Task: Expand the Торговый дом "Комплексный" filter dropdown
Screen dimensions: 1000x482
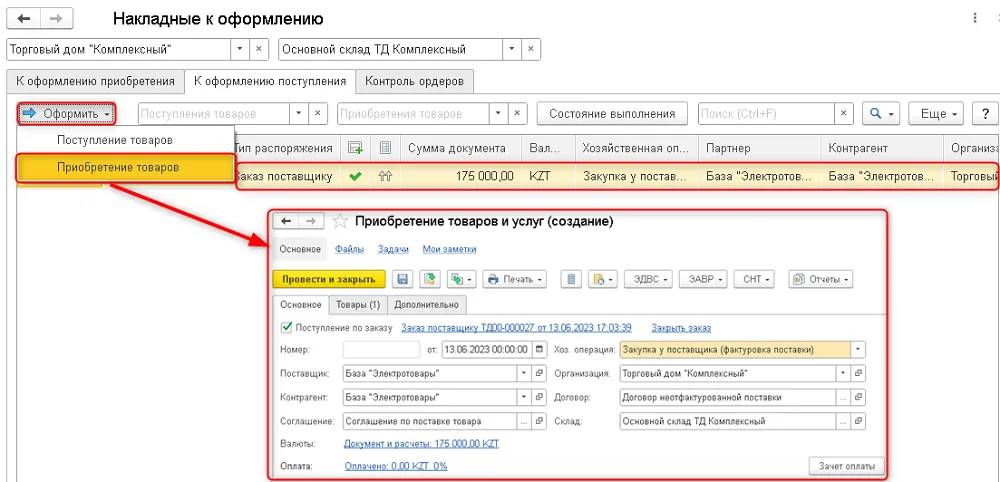Action: (239, 49)
